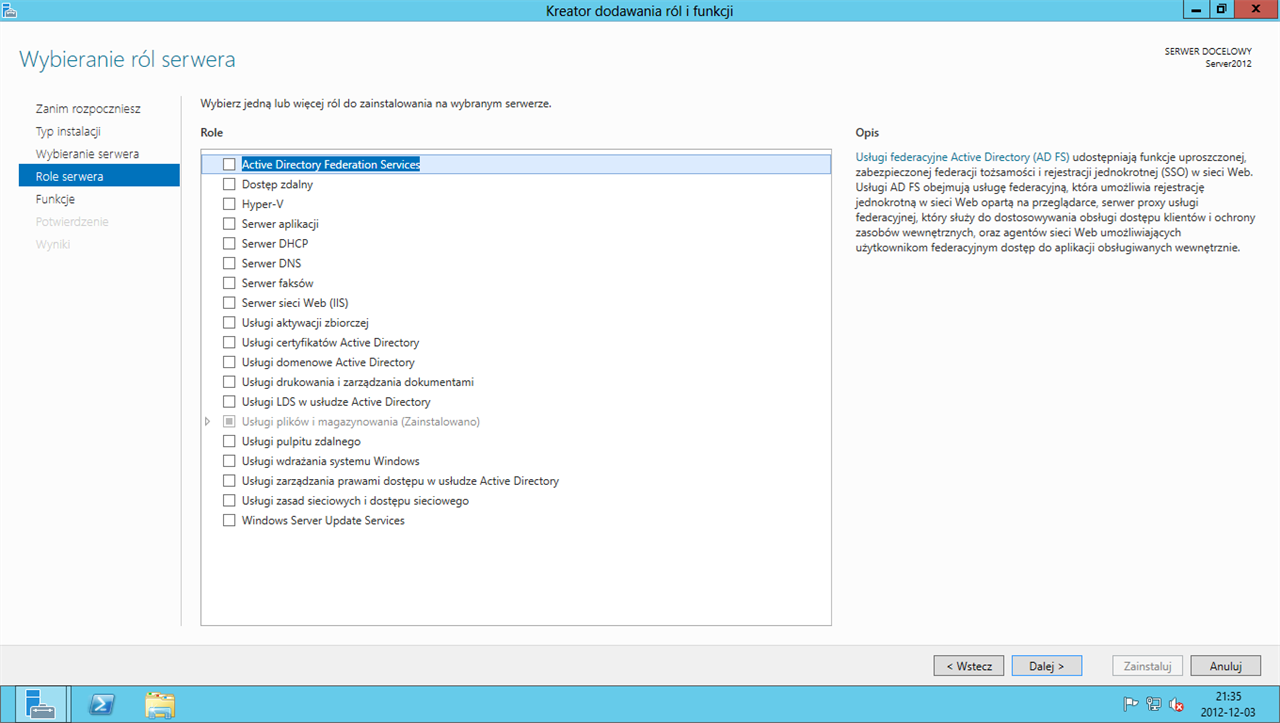Check Usługi LDS w usłudze Active Directory
This screenshot has height=723, width=1280.
(x=229, y=402)
